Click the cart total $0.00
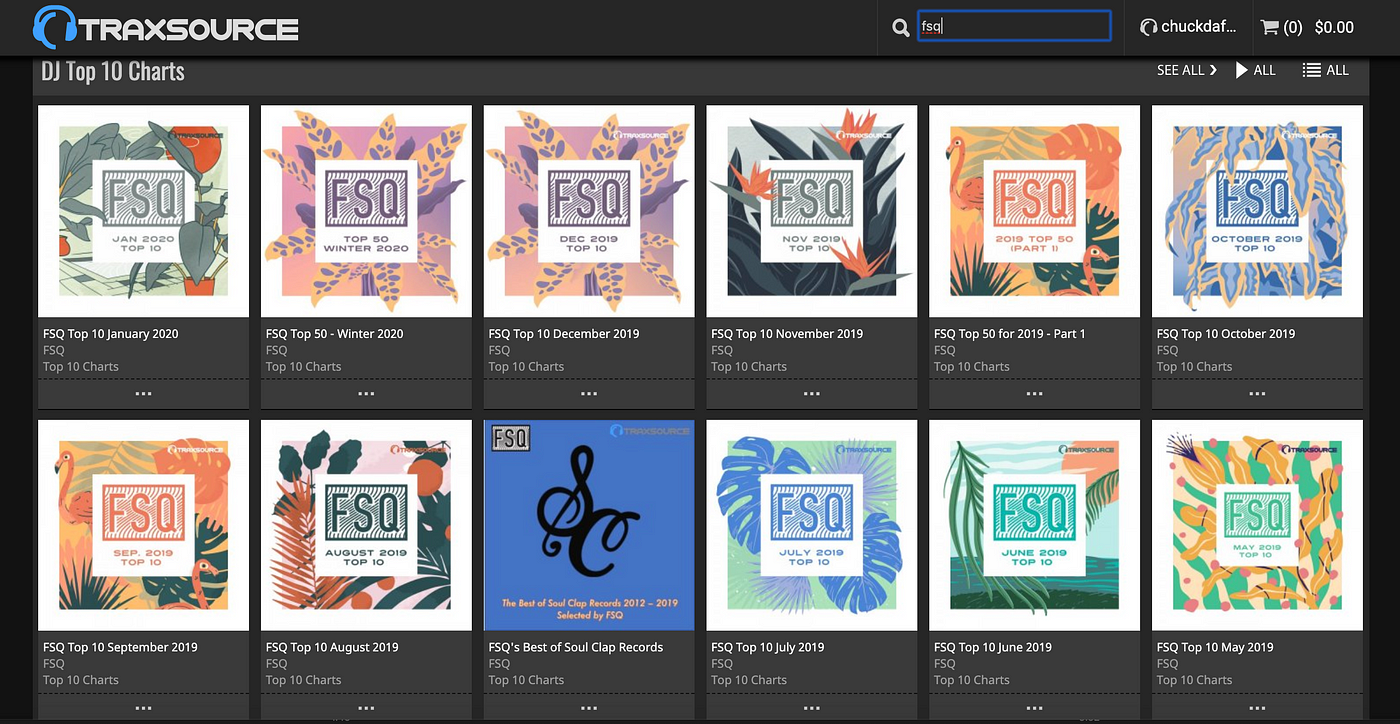1400x724 pixels. [x=1334, y=28]
